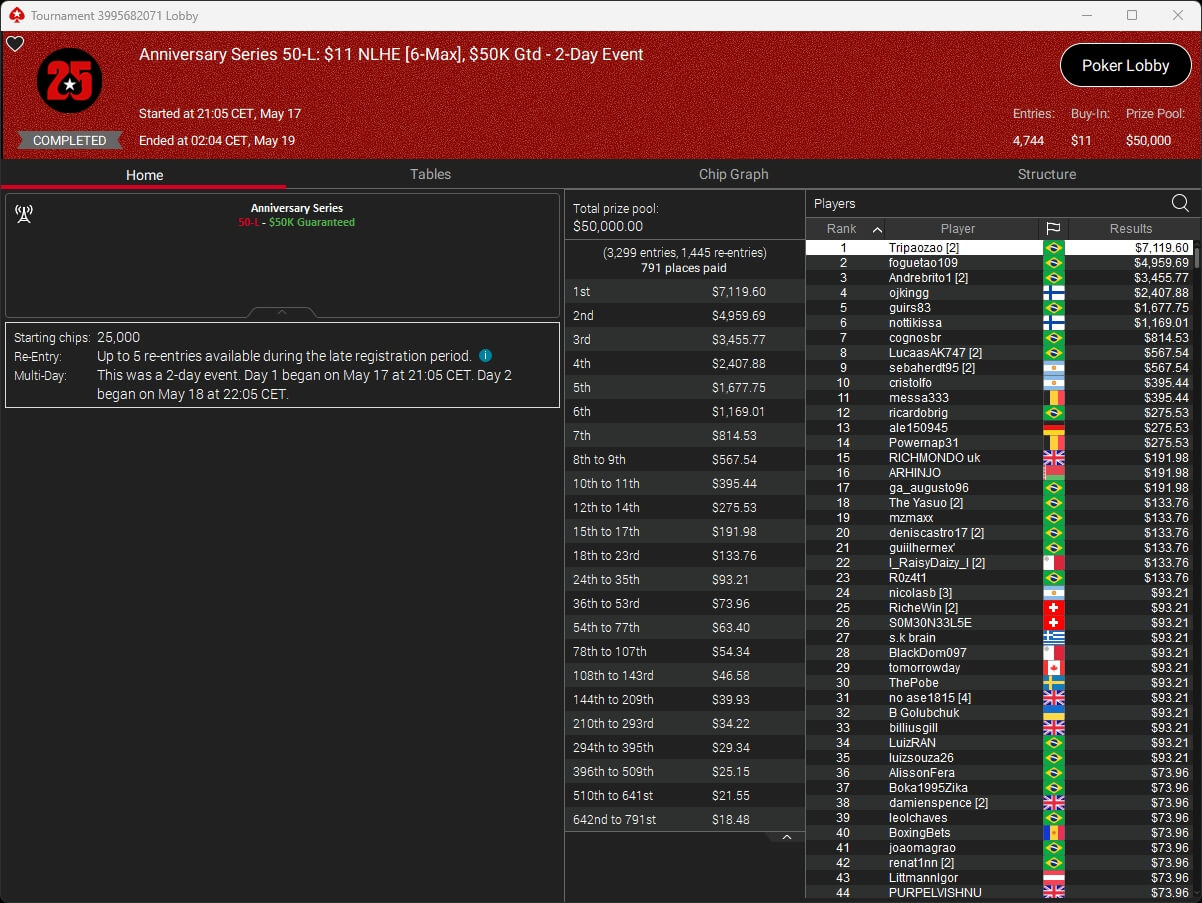Screen dimensions: 1202x903
Task: Click the search magnifier in Players panel
Action: pyautogui.click(x=1180, y=203)
